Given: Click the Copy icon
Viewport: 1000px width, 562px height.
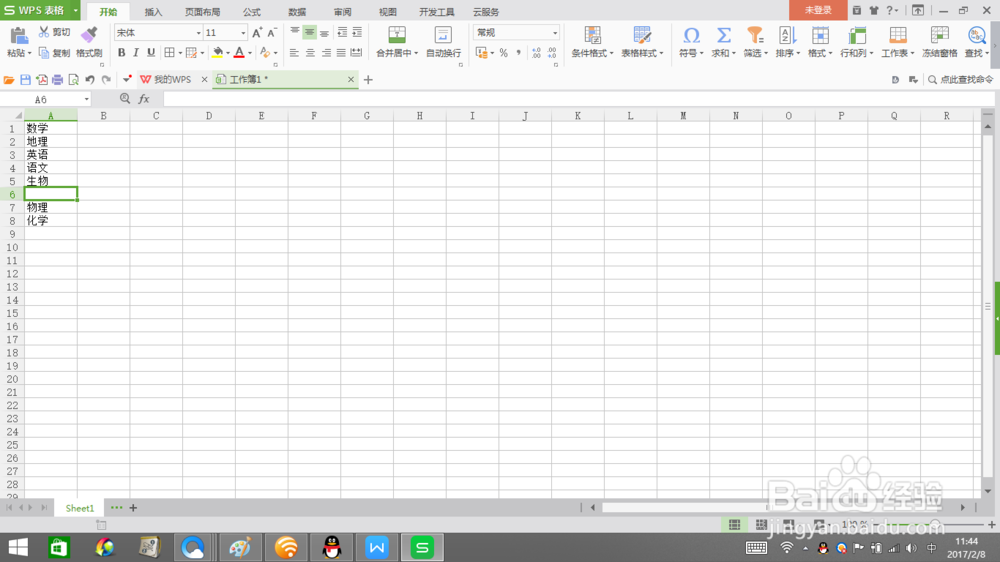Looking at the screenshot, I should (44, 53).
